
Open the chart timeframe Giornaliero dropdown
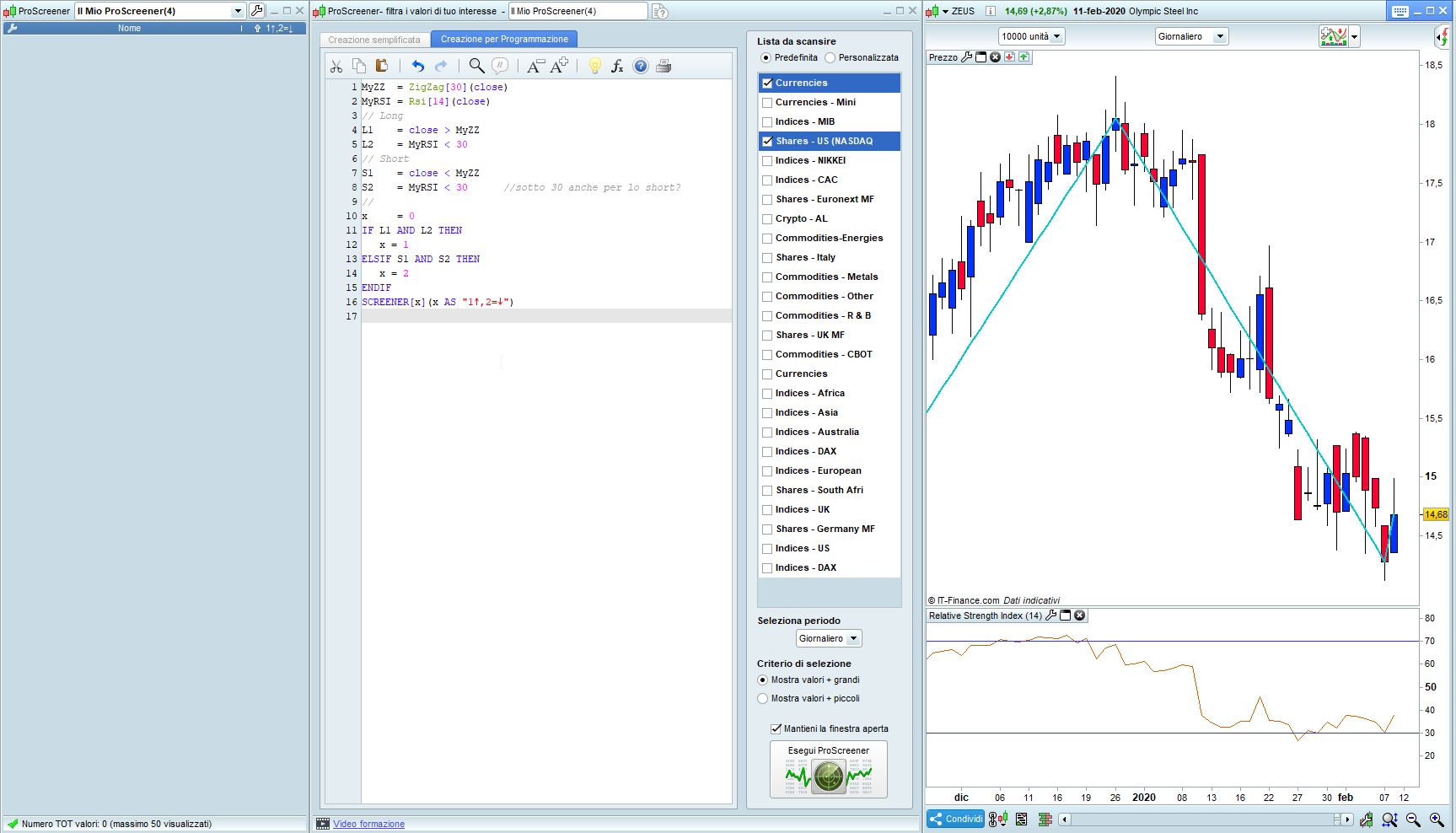[x=1190, y=36]
